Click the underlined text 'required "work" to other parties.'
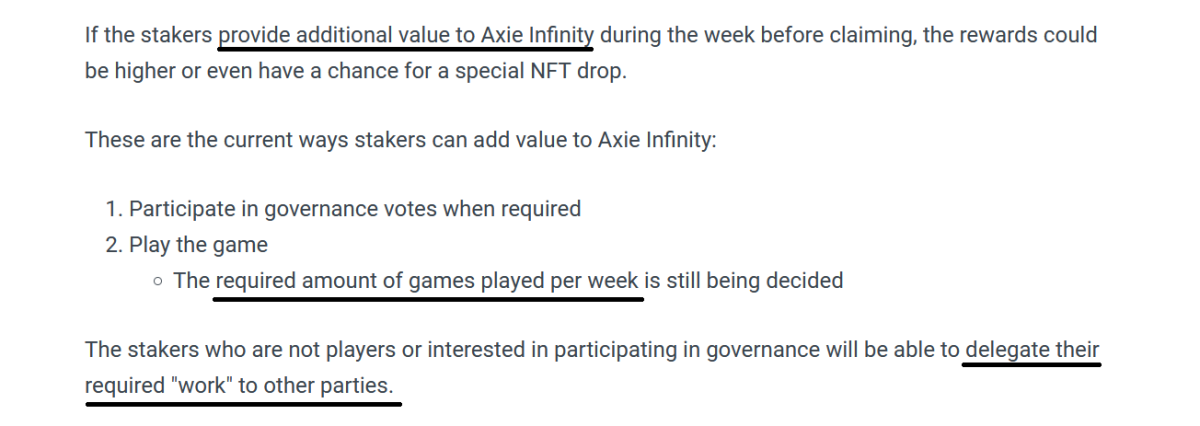This screenshot has width=1200, height=426. click(x=240, y=386)
